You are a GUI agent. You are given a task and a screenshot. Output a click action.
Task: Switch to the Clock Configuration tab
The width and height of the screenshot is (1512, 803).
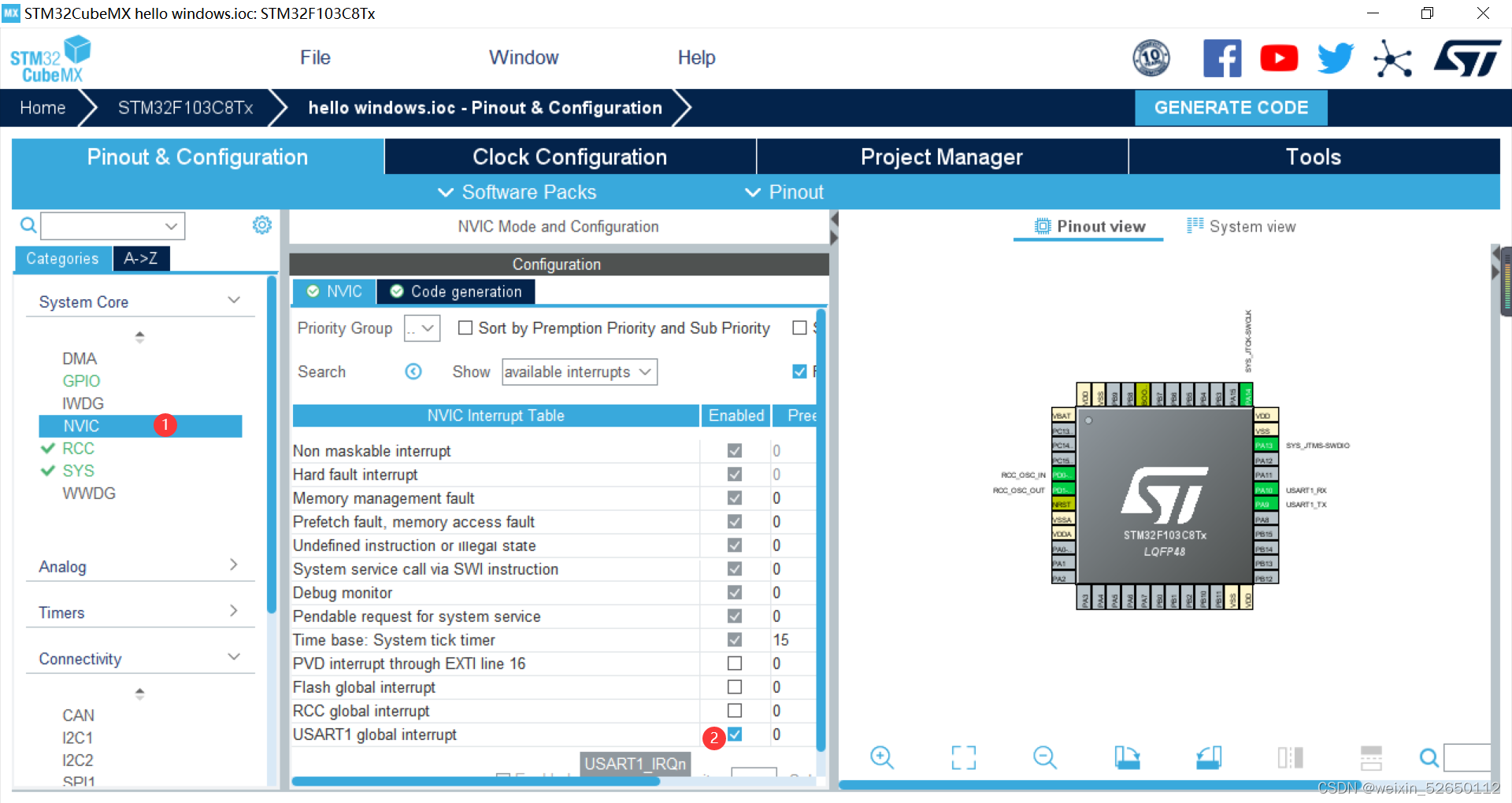pyautogui.click(x=570, y=157)
